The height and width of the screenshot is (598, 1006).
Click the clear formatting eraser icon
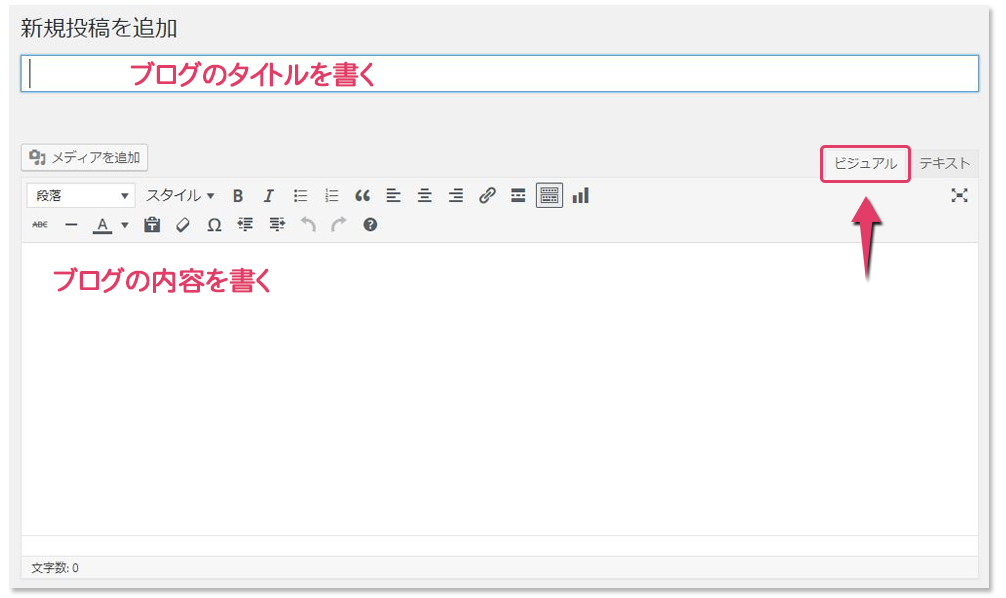tap(182, 225)
